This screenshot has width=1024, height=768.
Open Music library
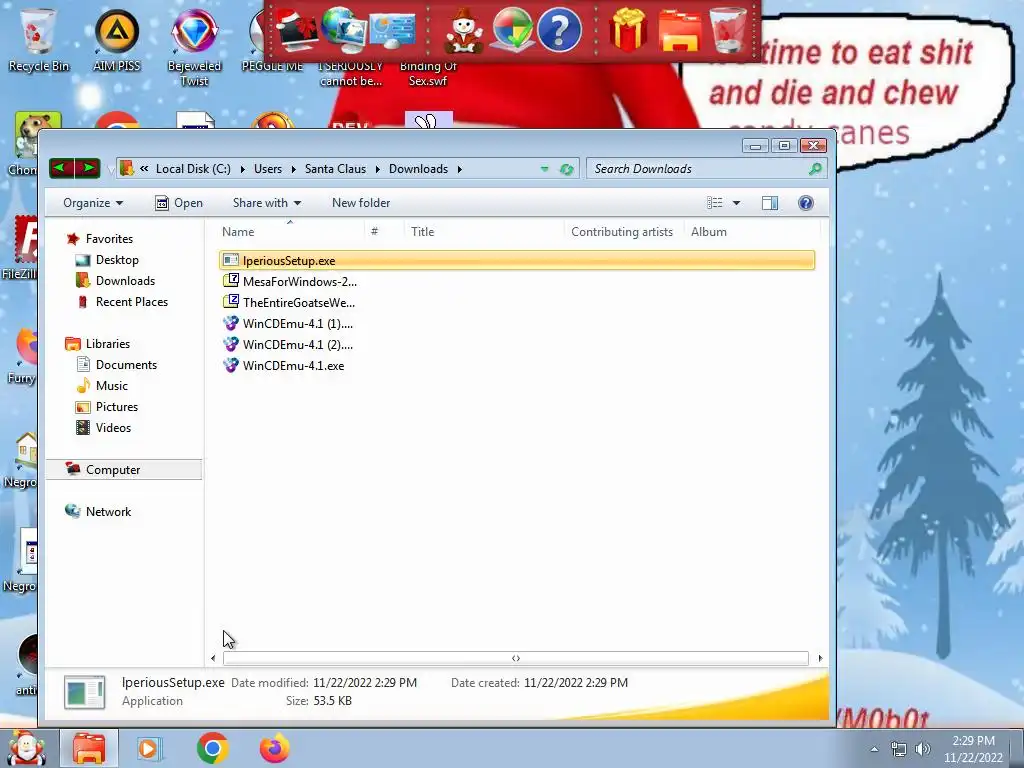coord(112,386)
